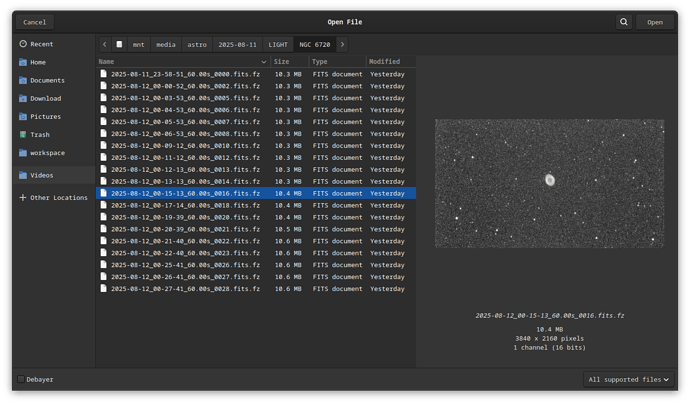Click the NGC 6720 preview image
This screenshot has width=690, height=404.
click(x=550, y=183)
